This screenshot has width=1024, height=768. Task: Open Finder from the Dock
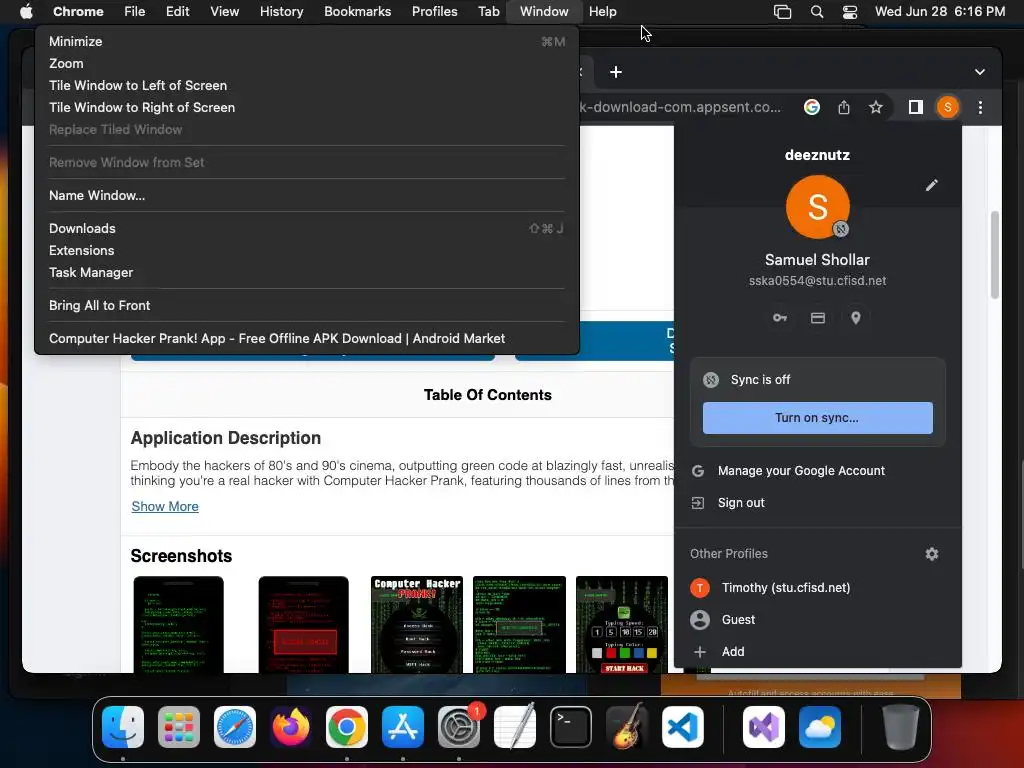point(123,727)
